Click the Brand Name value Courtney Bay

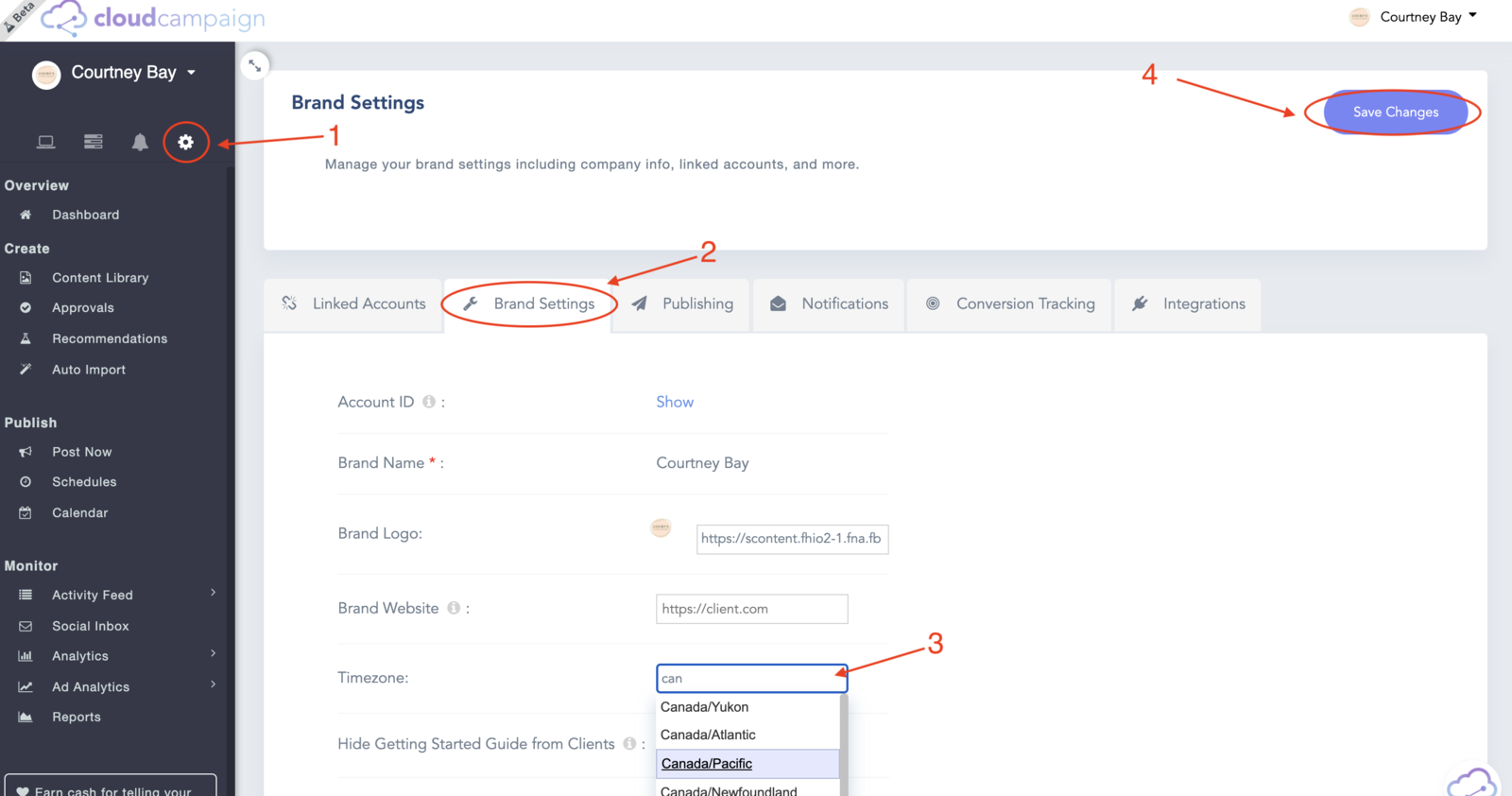click(702, 463)
